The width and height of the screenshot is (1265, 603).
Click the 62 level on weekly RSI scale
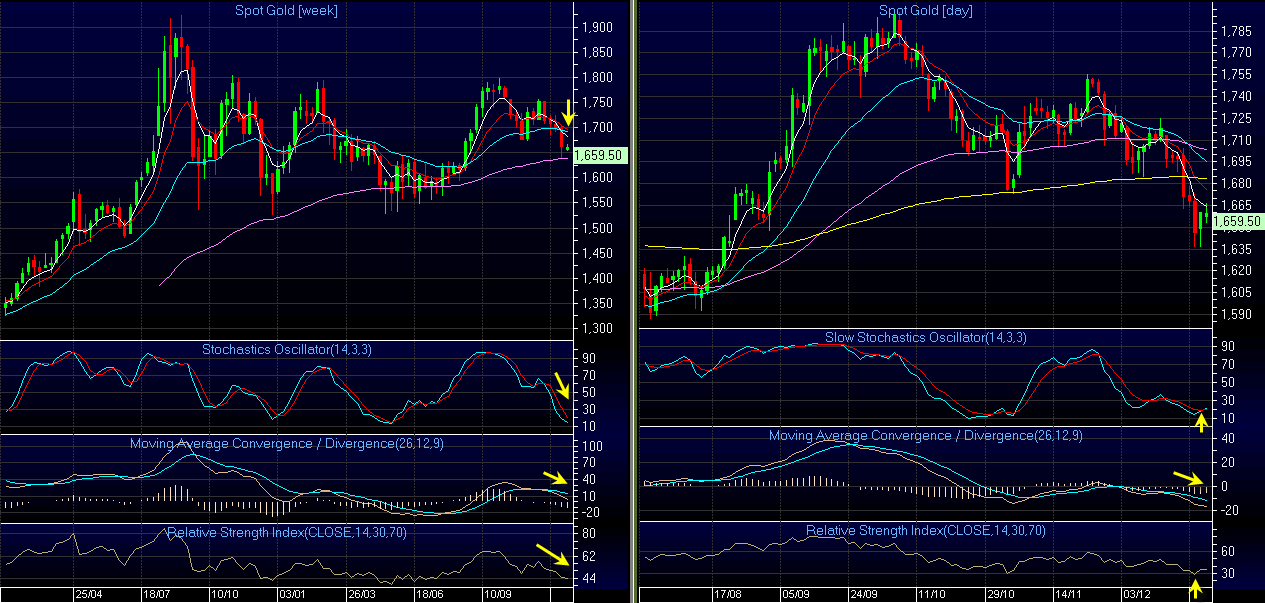[x=589, y=556]
